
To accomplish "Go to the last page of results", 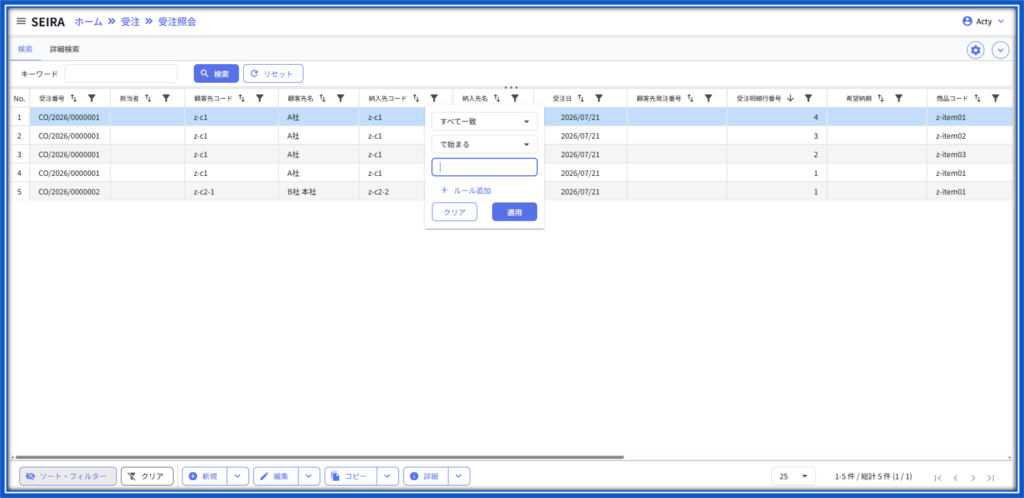I will [x=991, y=477].
